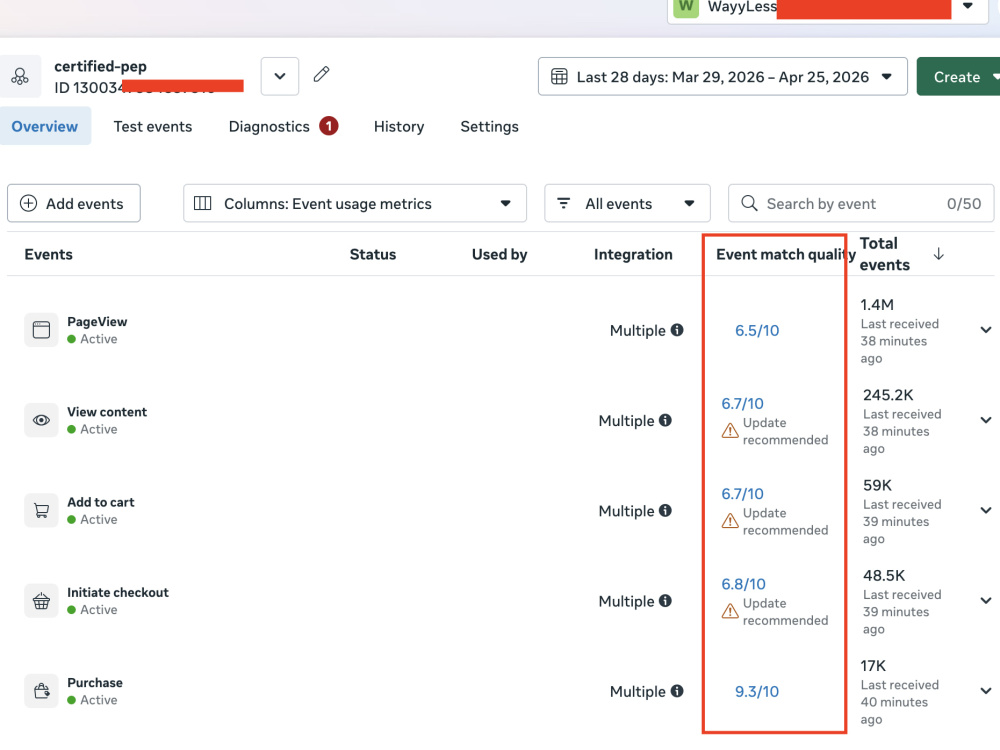Open the dataset switcher chevron dropdown
Image resolution: width=1000 pixels, height=750 pixels.
click(279, 77)
